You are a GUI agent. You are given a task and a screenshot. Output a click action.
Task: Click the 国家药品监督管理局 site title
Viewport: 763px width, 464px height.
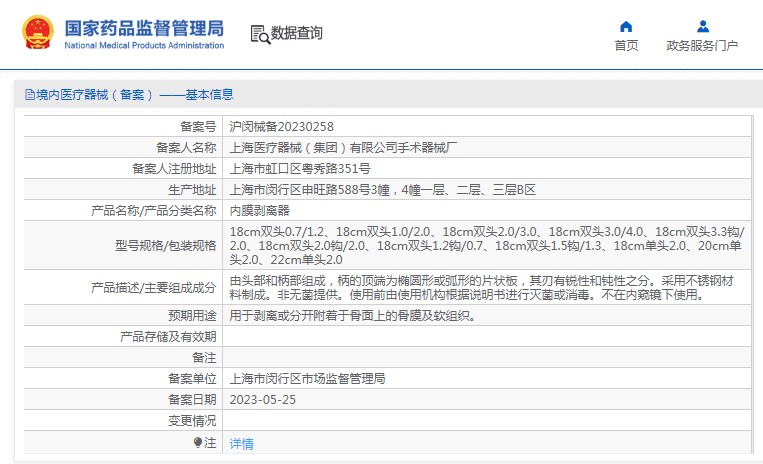pyautogui.click(x=145, y=28)
